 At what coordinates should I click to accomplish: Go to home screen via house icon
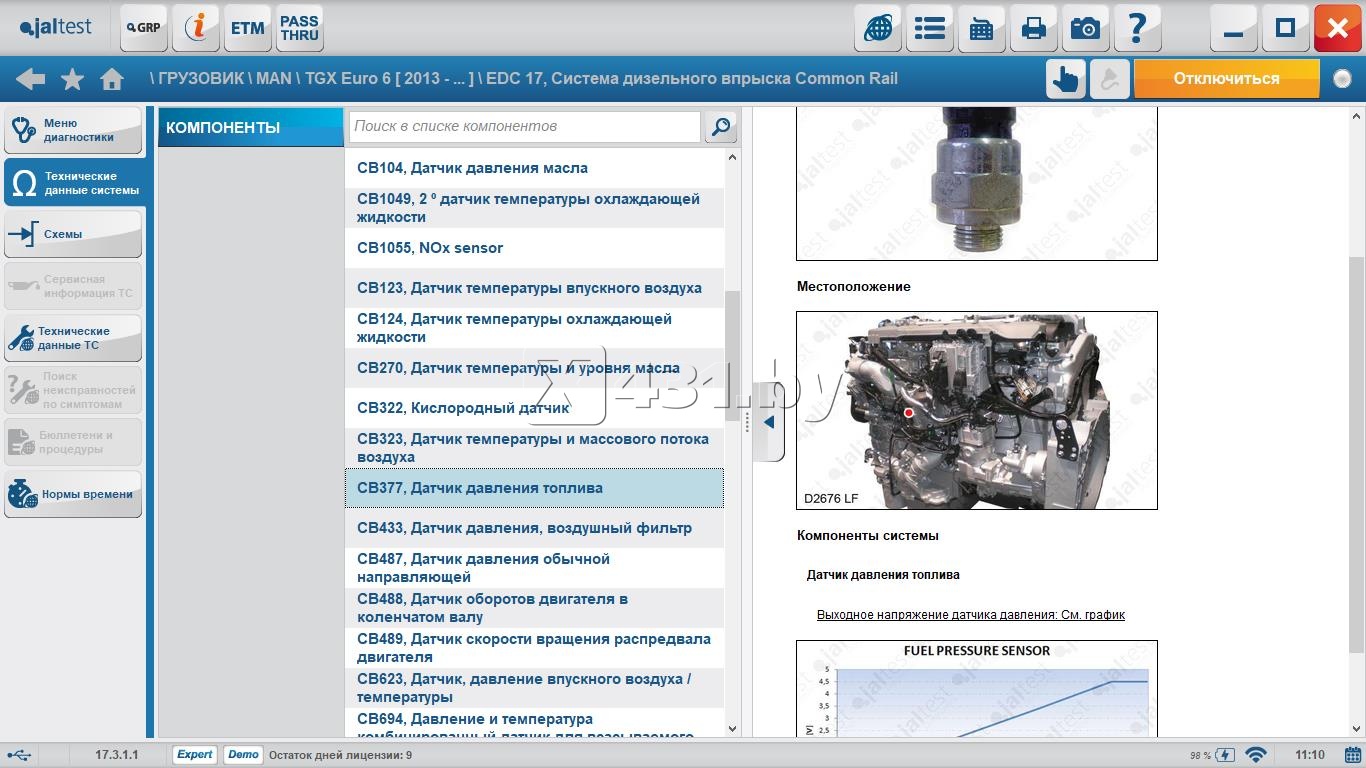tap(112, 79)
